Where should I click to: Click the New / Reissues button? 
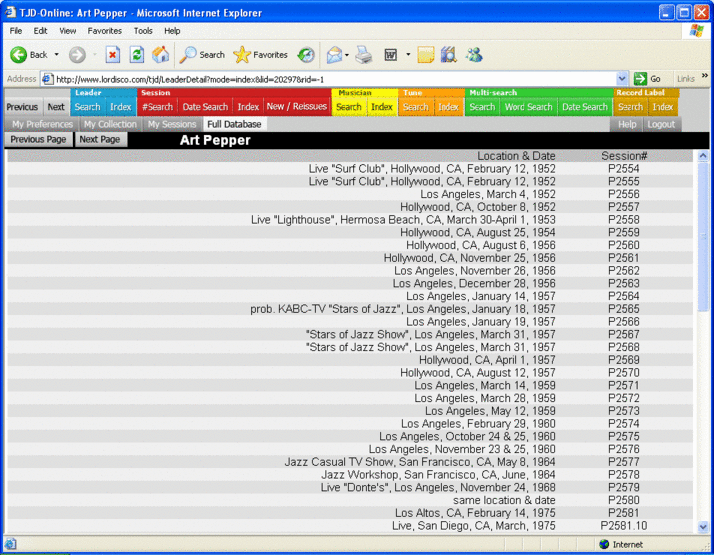(297, 107)
